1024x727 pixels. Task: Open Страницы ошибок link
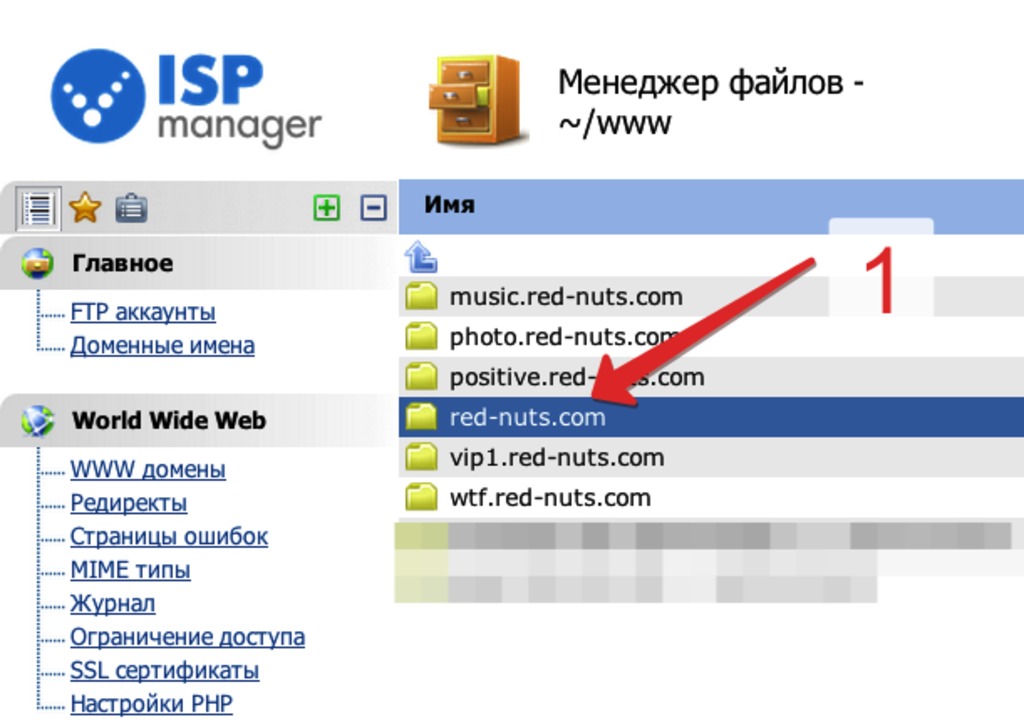tap(169, 536)
